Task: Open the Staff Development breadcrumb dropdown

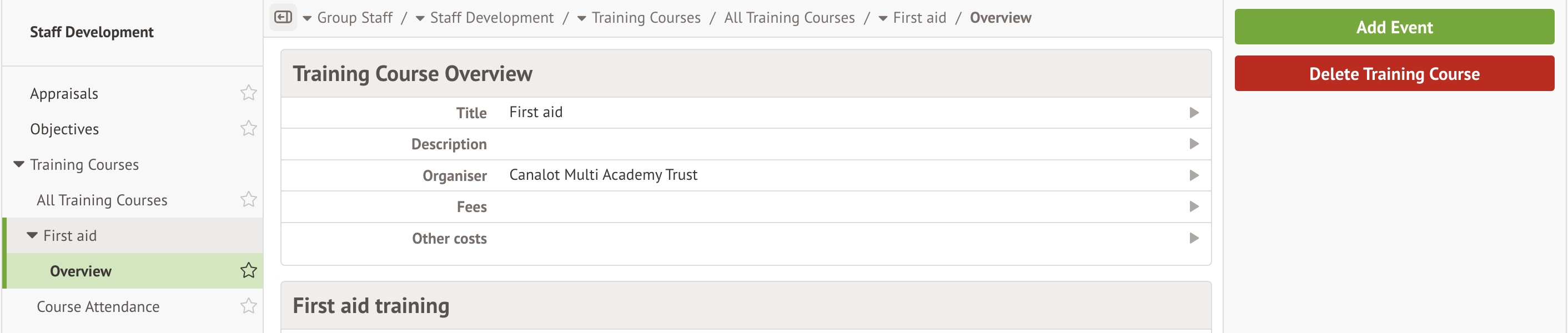Action: tap(420, 18)
